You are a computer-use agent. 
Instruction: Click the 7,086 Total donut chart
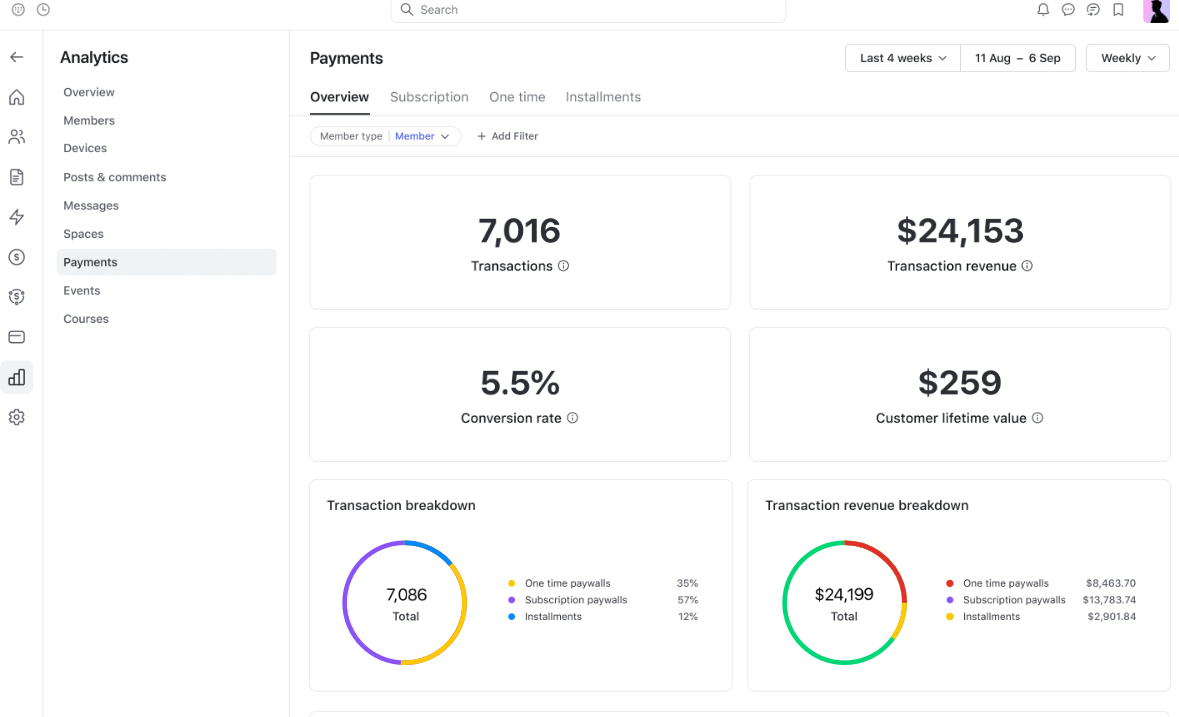[405, 603]
